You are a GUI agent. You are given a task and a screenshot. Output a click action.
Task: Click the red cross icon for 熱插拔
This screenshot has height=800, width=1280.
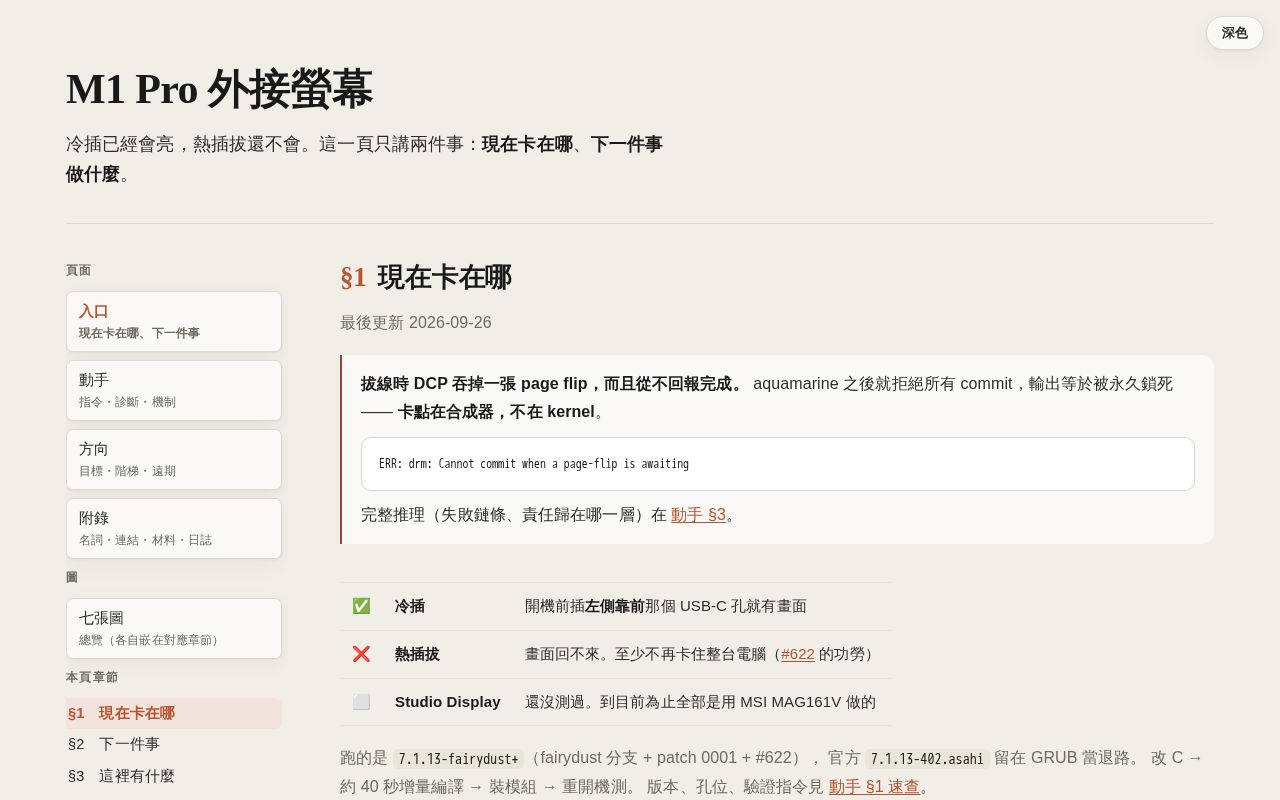(361, 654)
